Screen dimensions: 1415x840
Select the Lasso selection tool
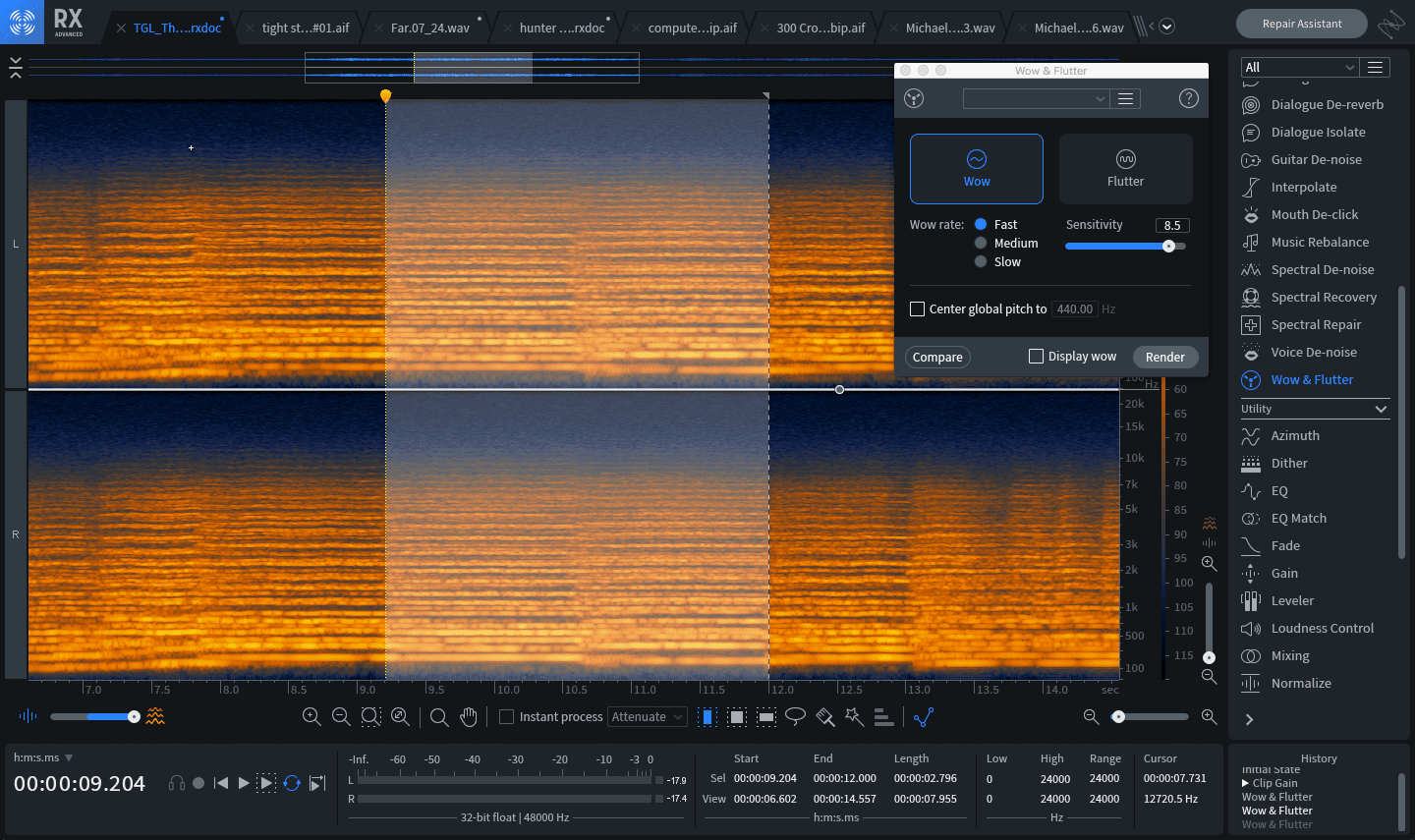coord(796,717)
